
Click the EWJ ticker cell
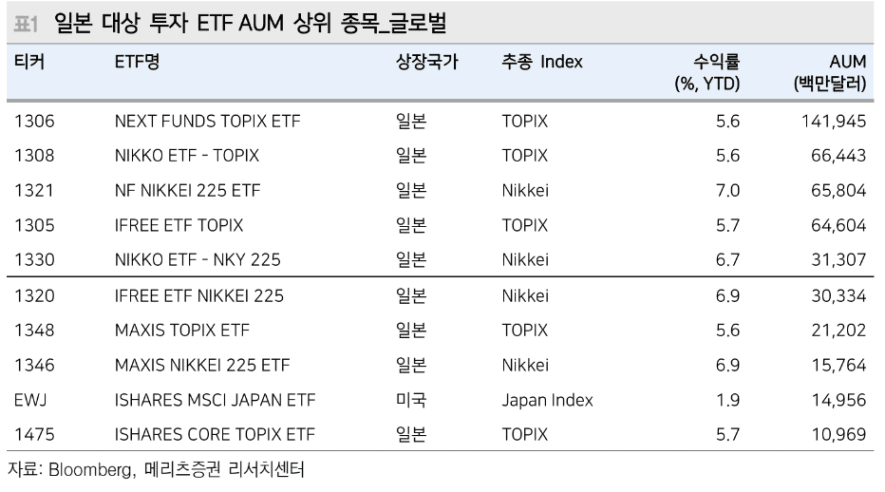(x=31, y=400)
